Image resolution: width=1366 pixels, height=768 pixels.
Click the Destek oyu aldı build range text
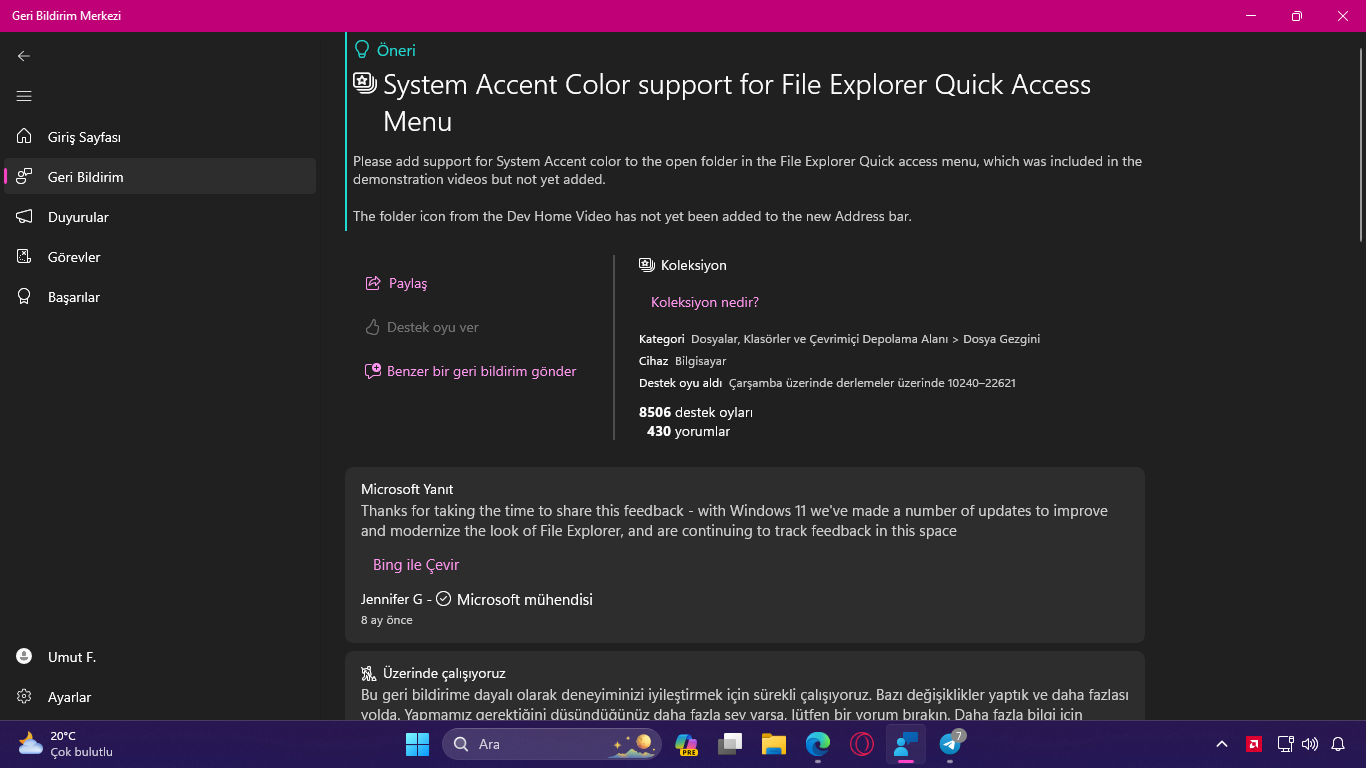coord(873,383)
